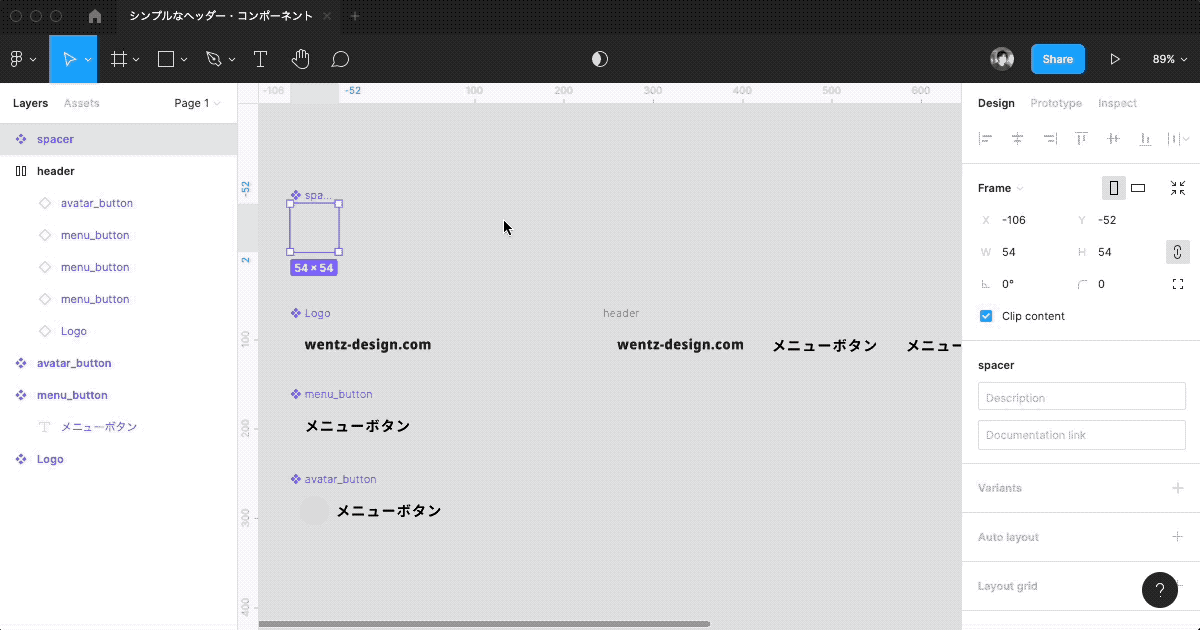This screenshot has height=630, width=1200.
Task: Open the 89% zoom dropdown
Action: point(1169,60)
